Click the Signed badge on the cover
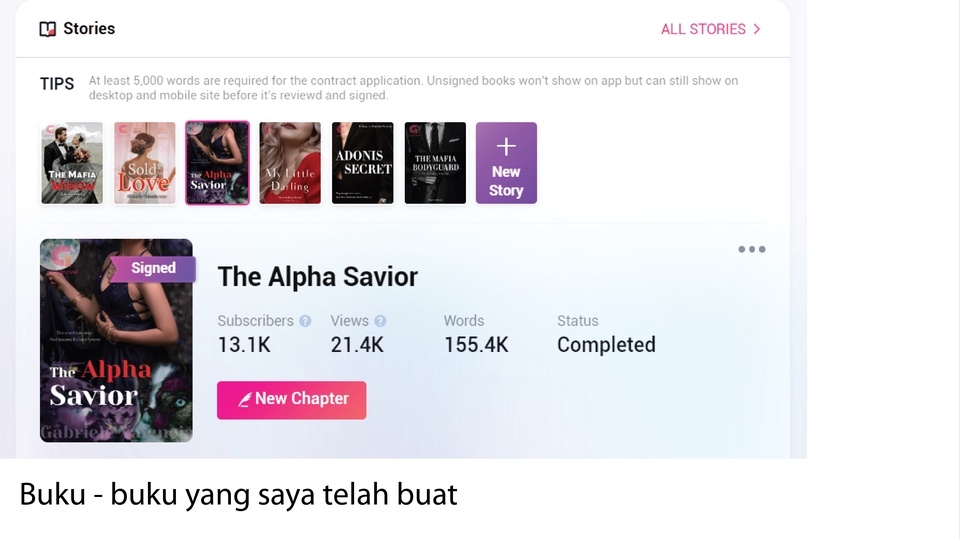 pos(153,268)
